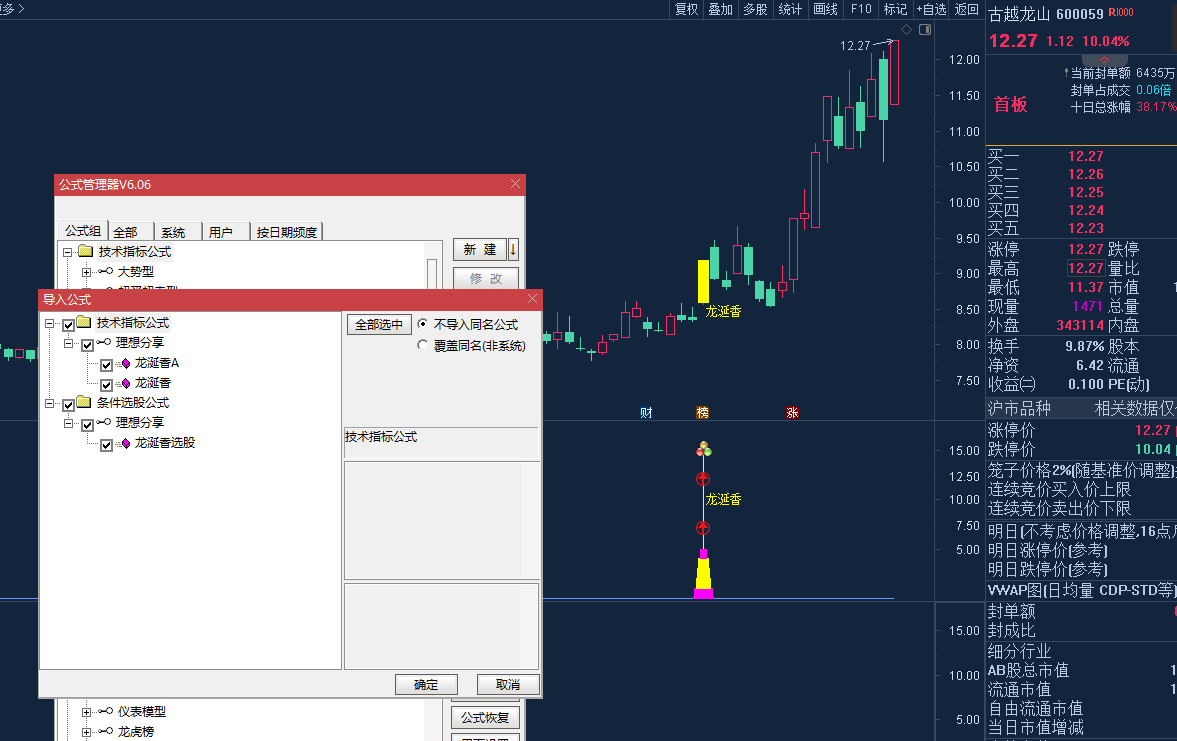
Task: Switch to the 按日期频度 tab
Action: point(286,232)
